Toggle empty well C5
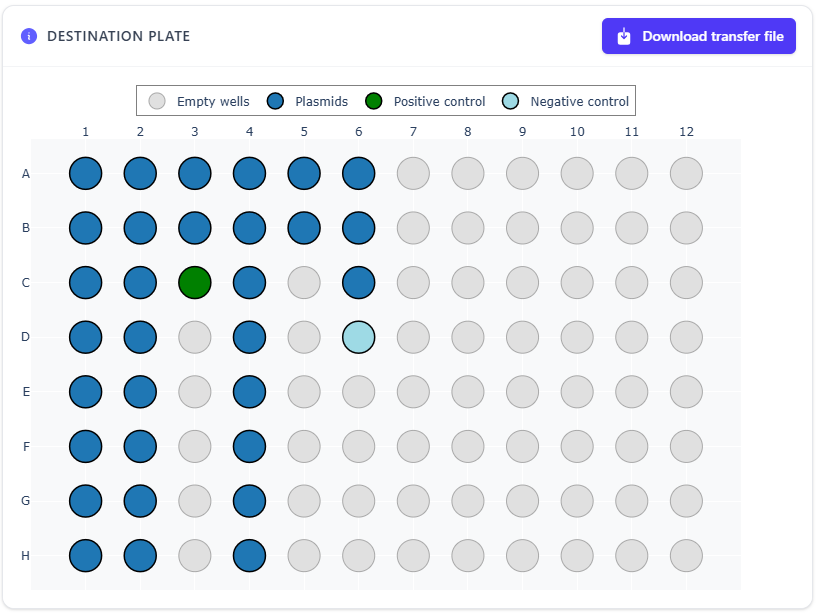The image size is (820, 613). point(304,282)
